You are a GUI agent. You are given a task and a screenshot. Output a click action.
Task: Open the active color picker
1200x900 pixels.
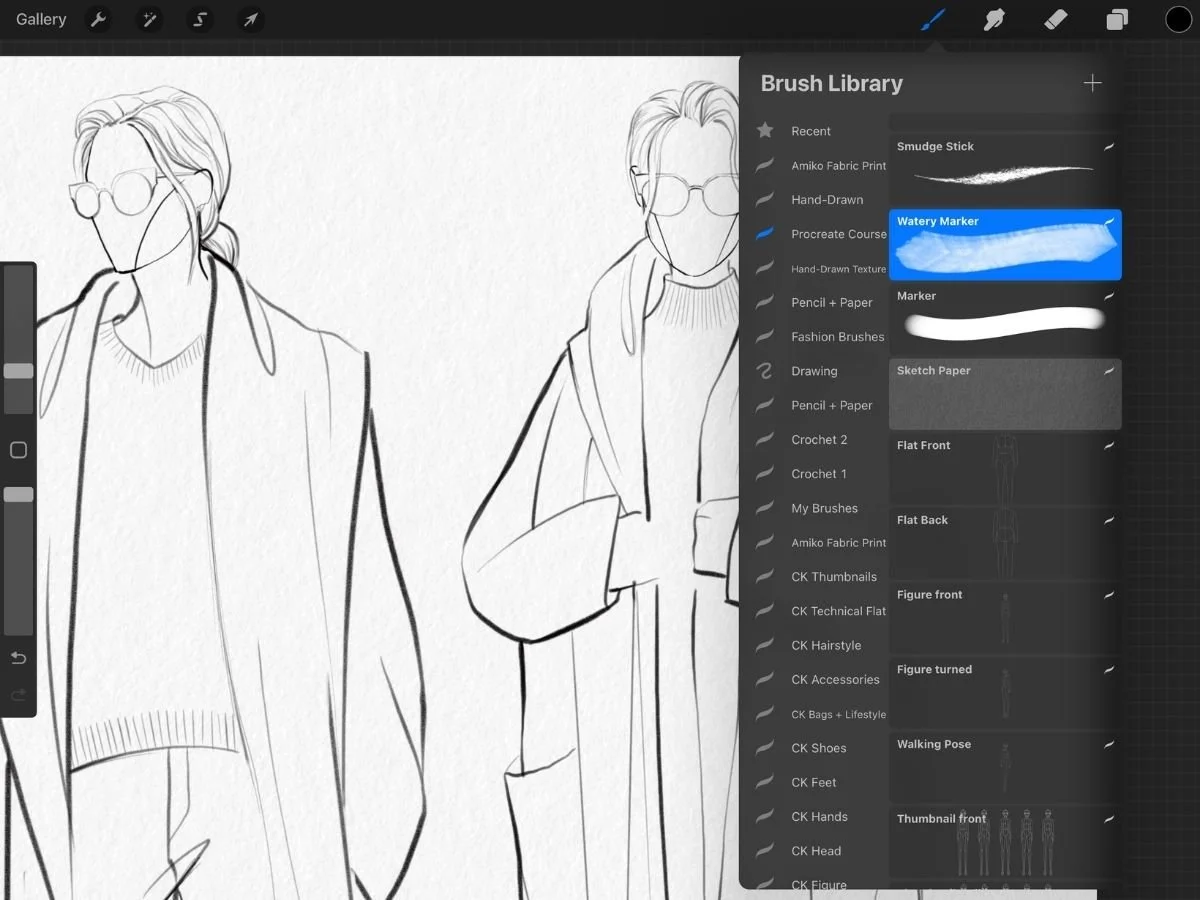1178,19
